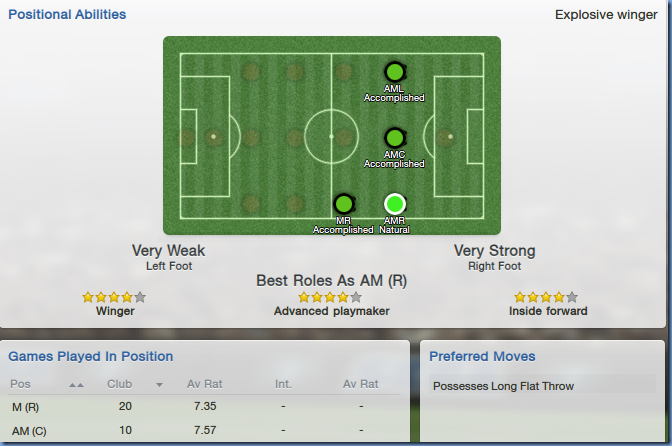The height and width of the screenshot is (446, 672).
Task: Select the Inside forward role label
Action: [x=546, y=311]
